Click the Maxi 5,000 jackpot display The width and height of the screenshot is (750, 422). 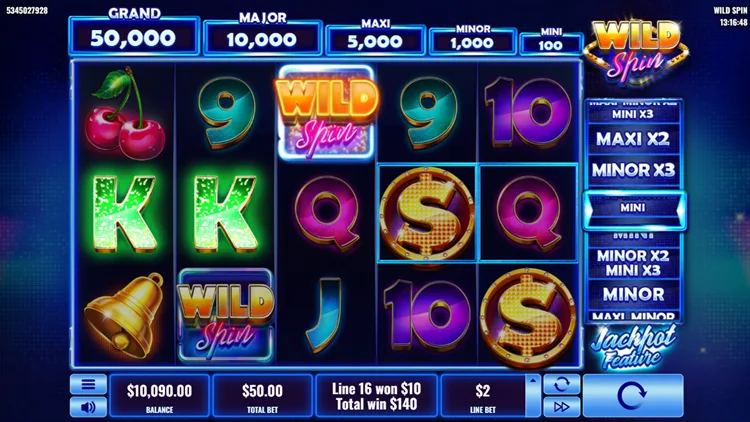pos(375,40)
